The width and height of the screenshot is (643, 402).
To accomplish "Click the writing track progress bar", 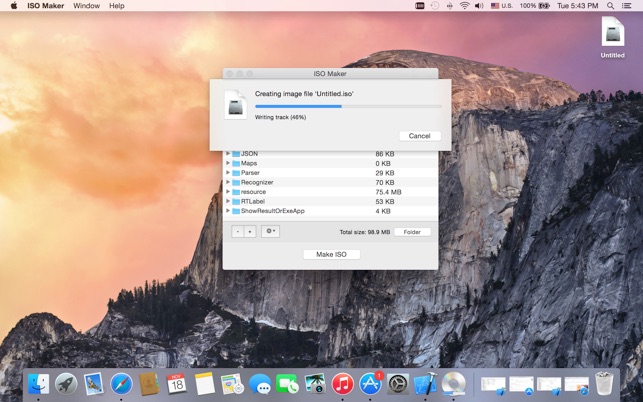I will (348, 106).
